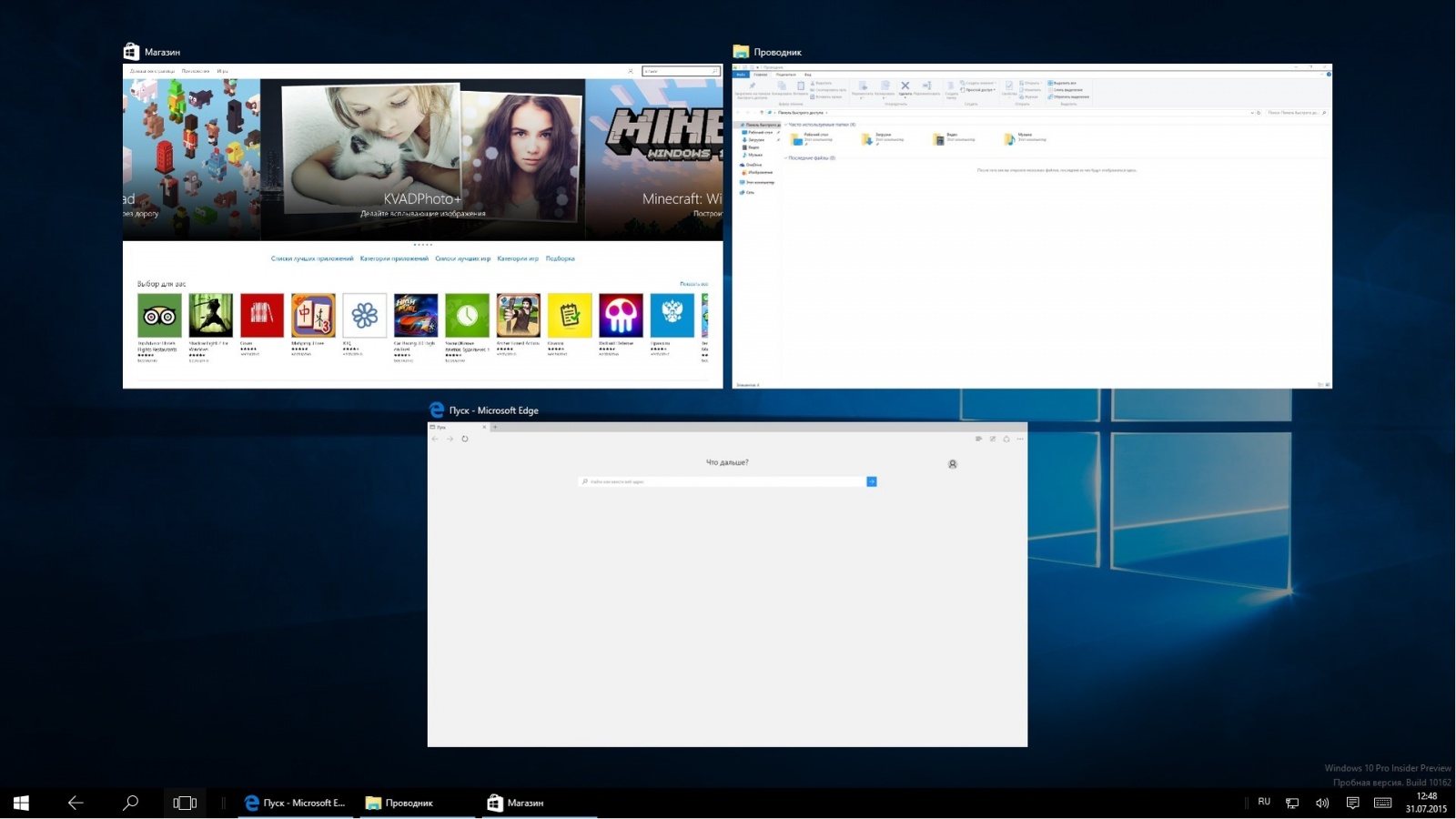Click Показать все in Store picks
This screenshot has height=819, width=1456.
(x=693, y=284)
